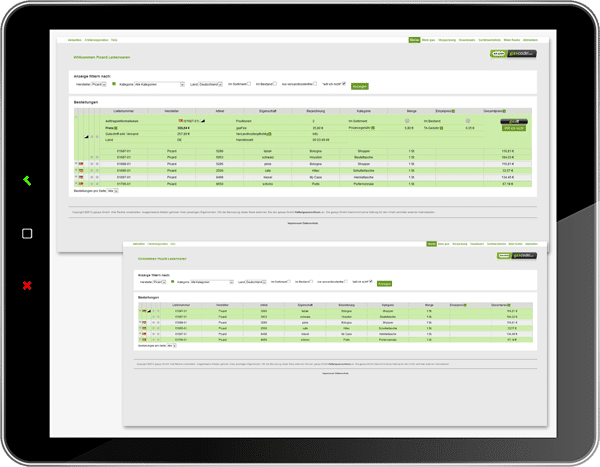This screenshot has width=600, height=467.
Task: Click the green icon beside Hersteller in the lower window
Action: pyautogui.click(x=173, y=282)
